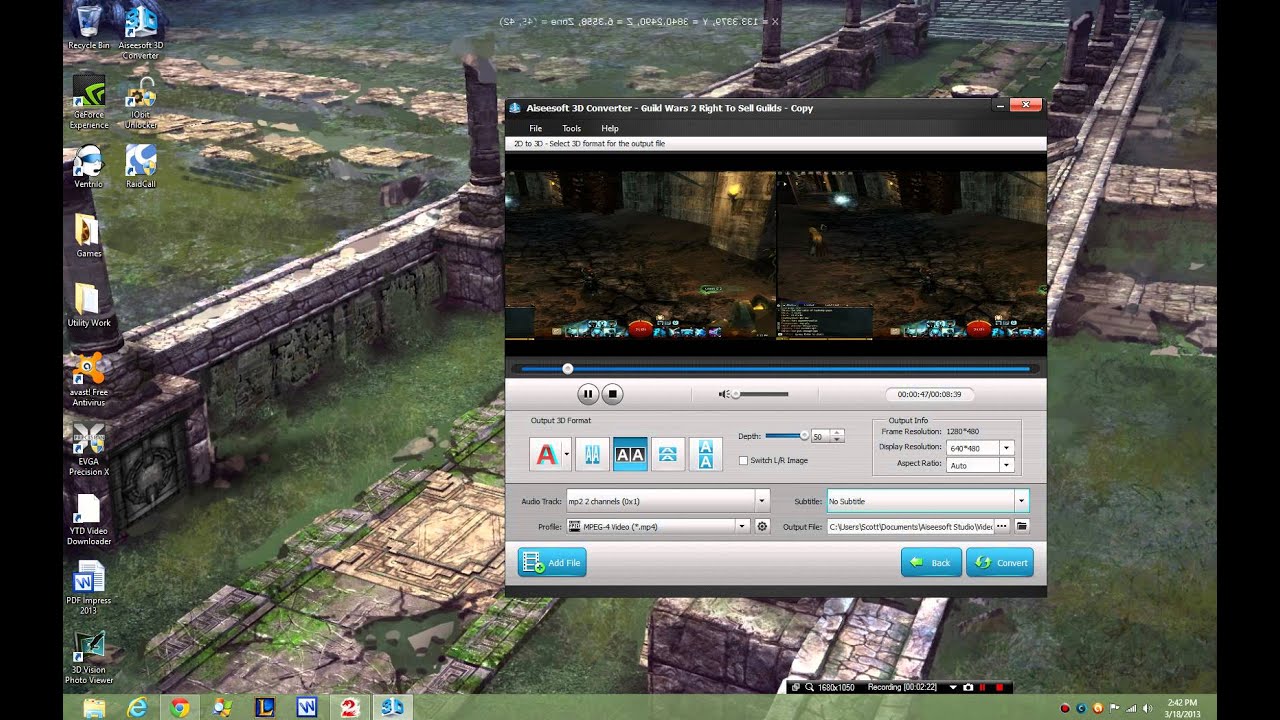Open Microsoft Word from the taskbar

(307, 708)
